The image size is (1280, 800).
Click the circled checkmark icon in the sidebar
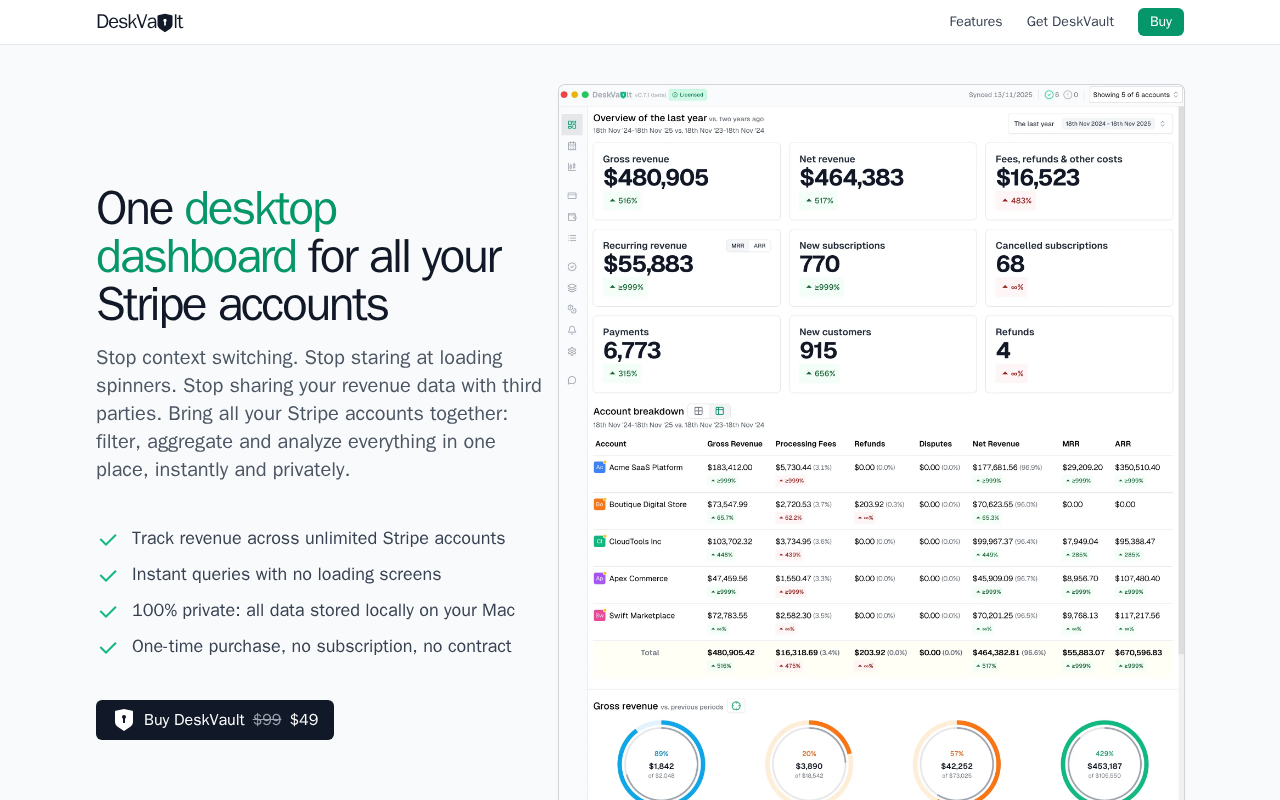(572, 267)
